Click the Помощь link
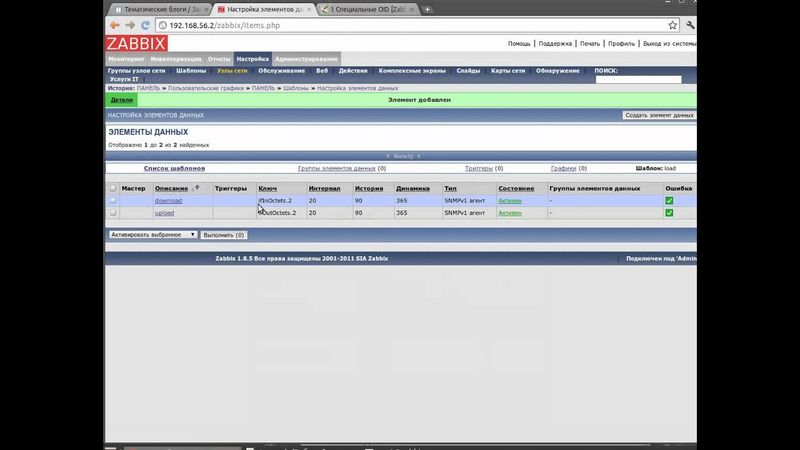The height and width of the screenshot is (450, 800). (519, 43)
